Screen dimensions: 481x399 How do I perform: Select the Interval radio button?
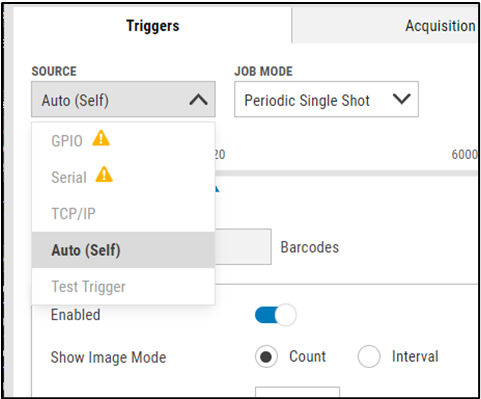tap(369, 357)
